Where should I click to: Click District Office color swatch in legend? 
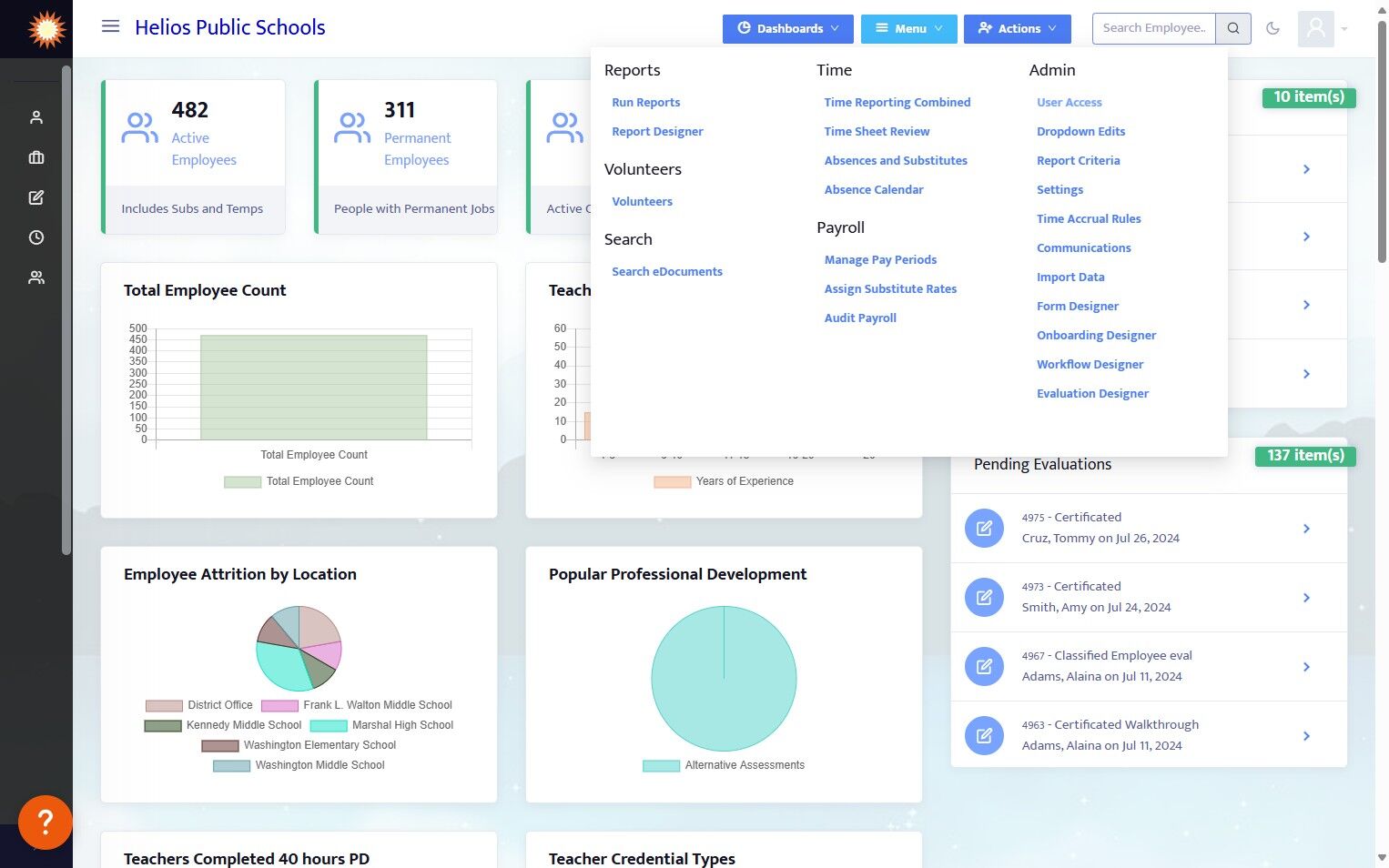[x=164, y=706]
